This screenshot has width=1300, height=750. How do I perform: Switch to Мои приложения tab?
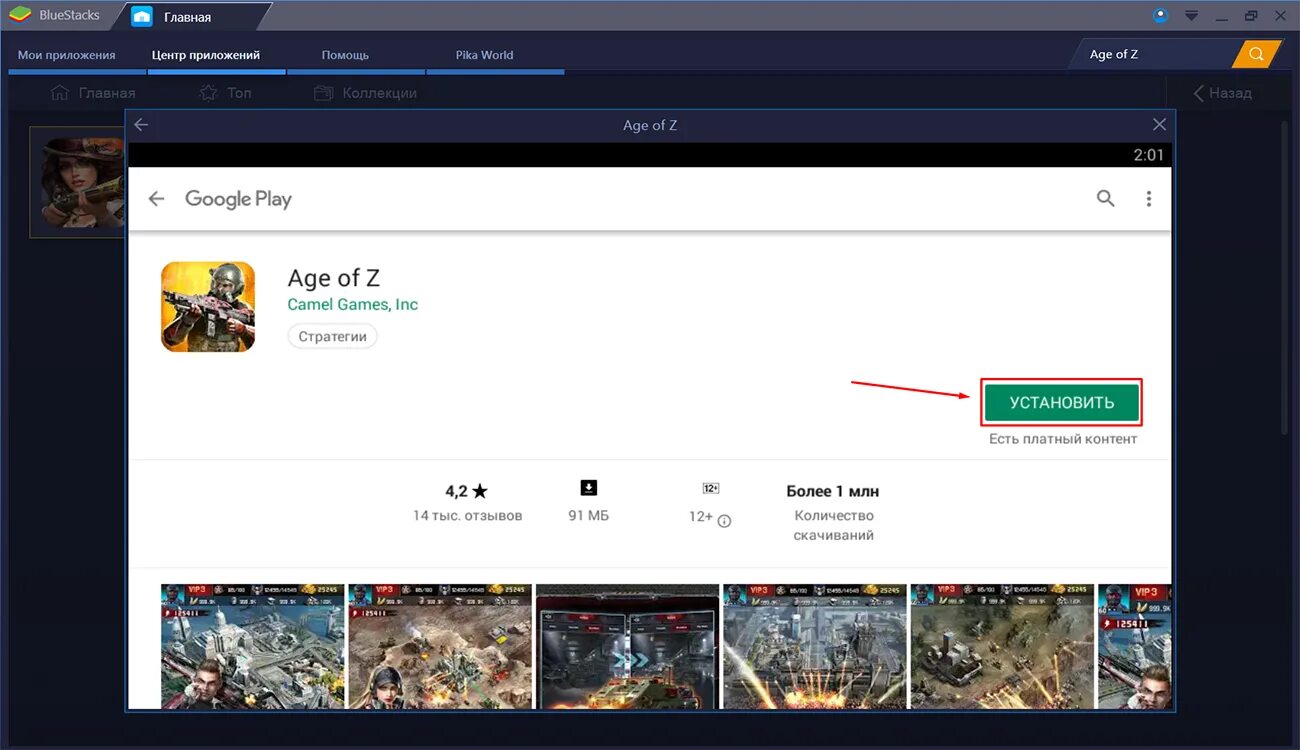[67, 55]
